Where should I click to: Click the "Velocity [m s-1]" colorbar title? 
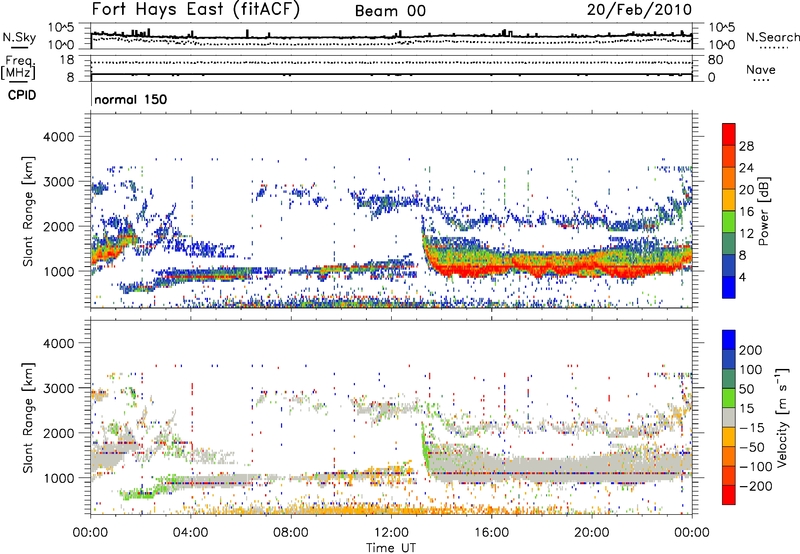[x=781, y=418]
